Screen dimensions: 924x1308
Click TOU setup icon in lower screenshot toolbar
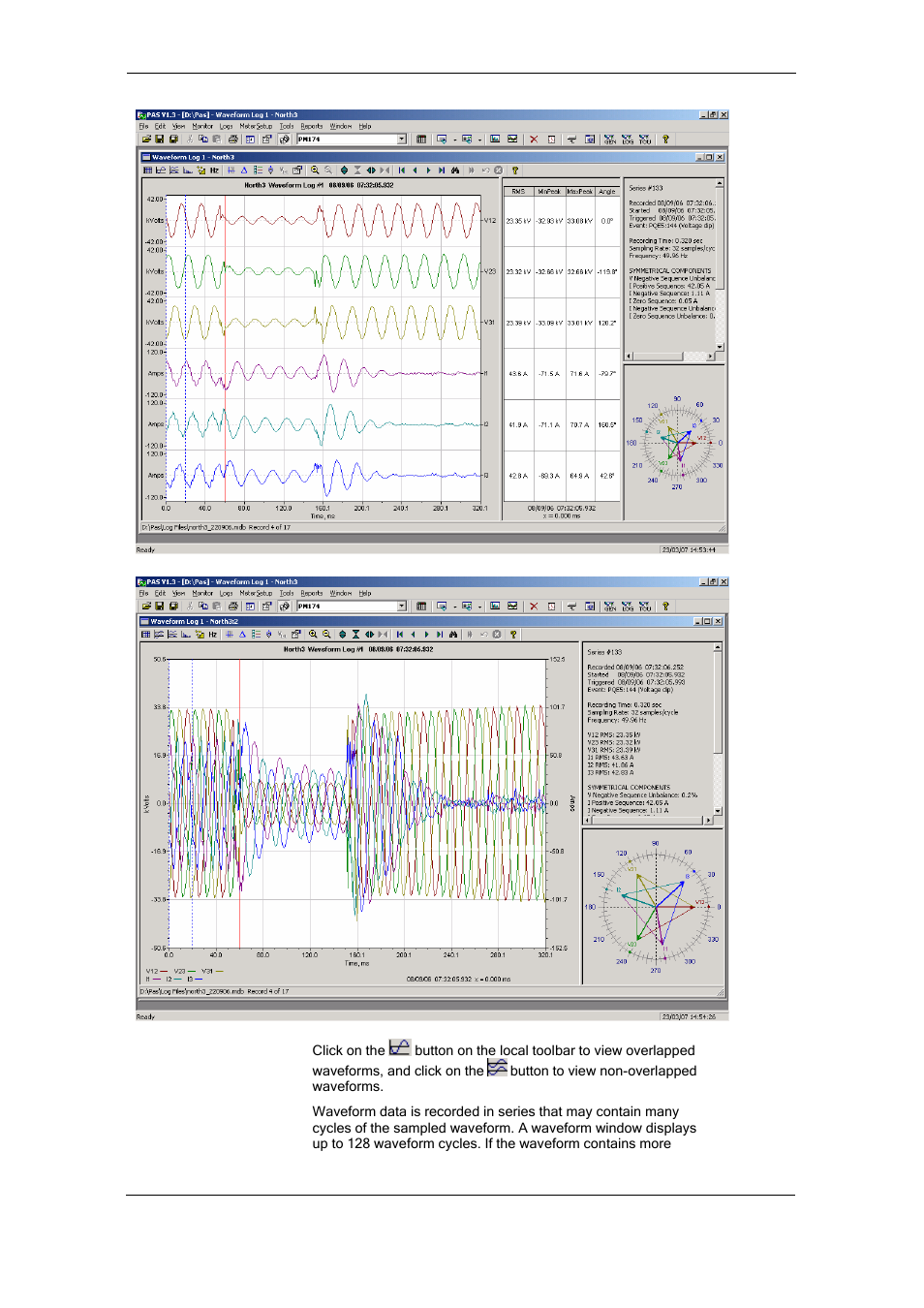click(x=645, y=607)
